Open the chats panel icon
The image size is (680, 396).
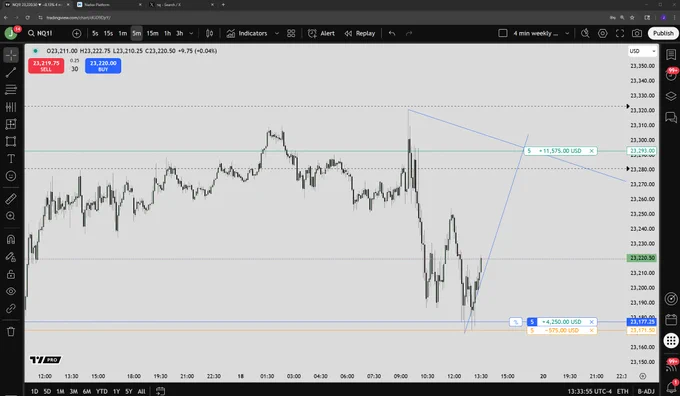[671, 117]
